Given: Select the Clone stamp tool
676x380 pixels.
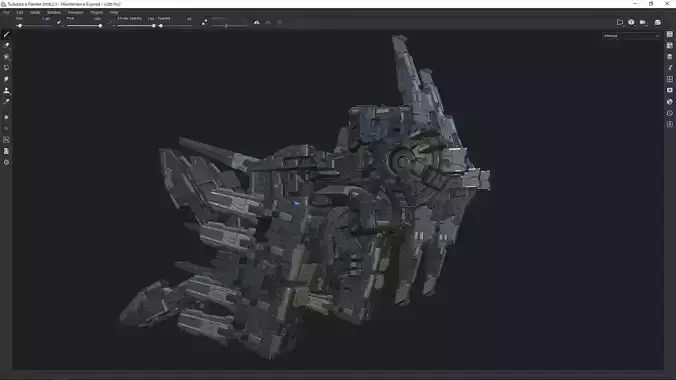Looking at the screenshot, I should click(6, 91).
